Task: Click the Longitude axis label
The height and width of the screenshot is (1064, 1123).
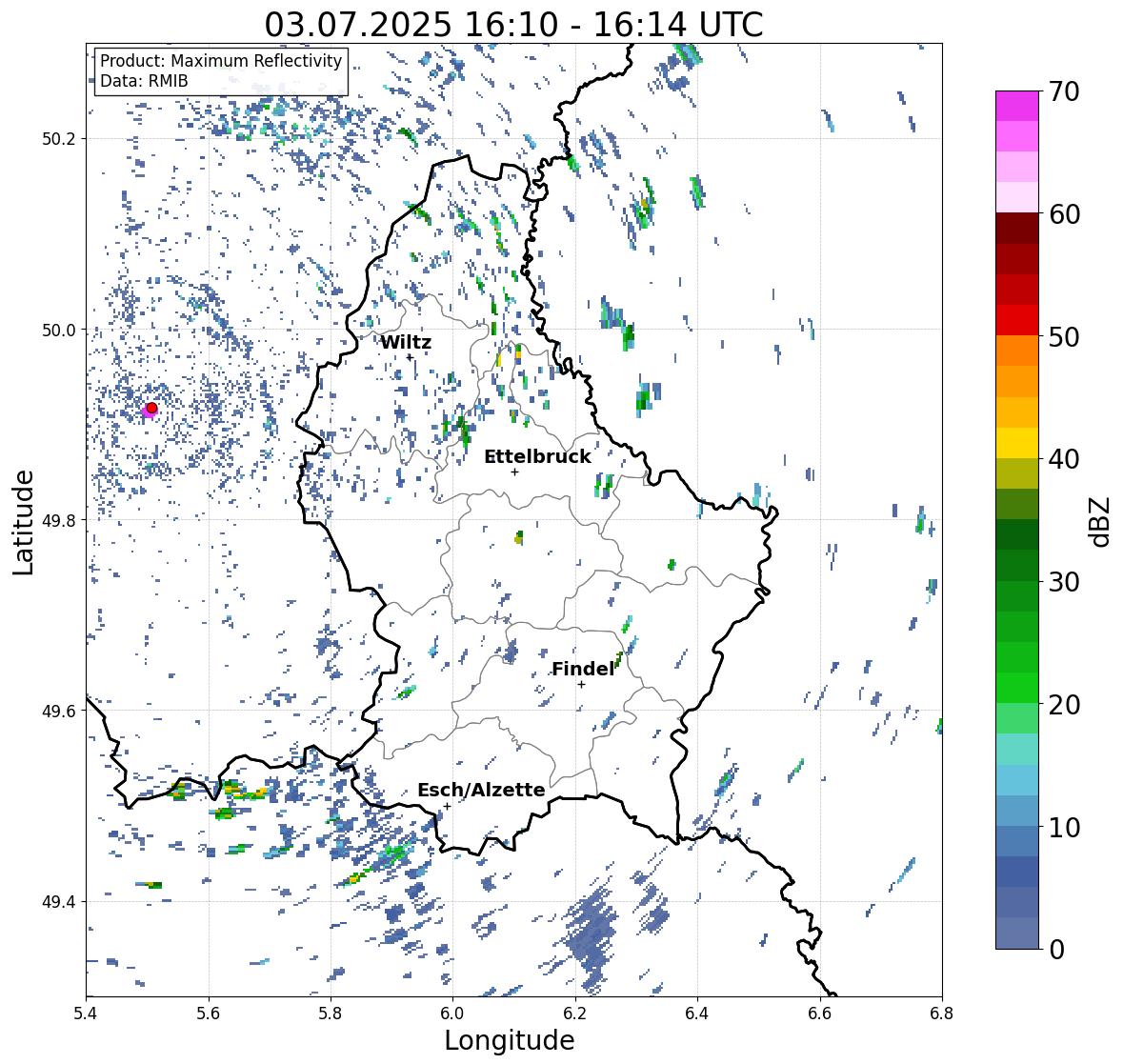Action: [x=510, y=1040]
